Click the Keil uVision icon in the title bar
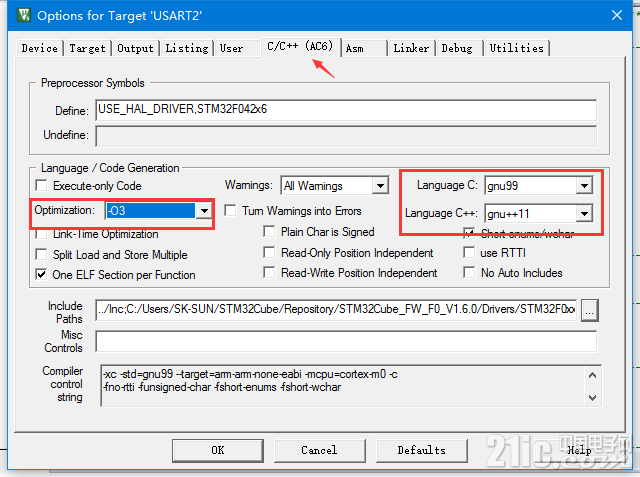 24,16
